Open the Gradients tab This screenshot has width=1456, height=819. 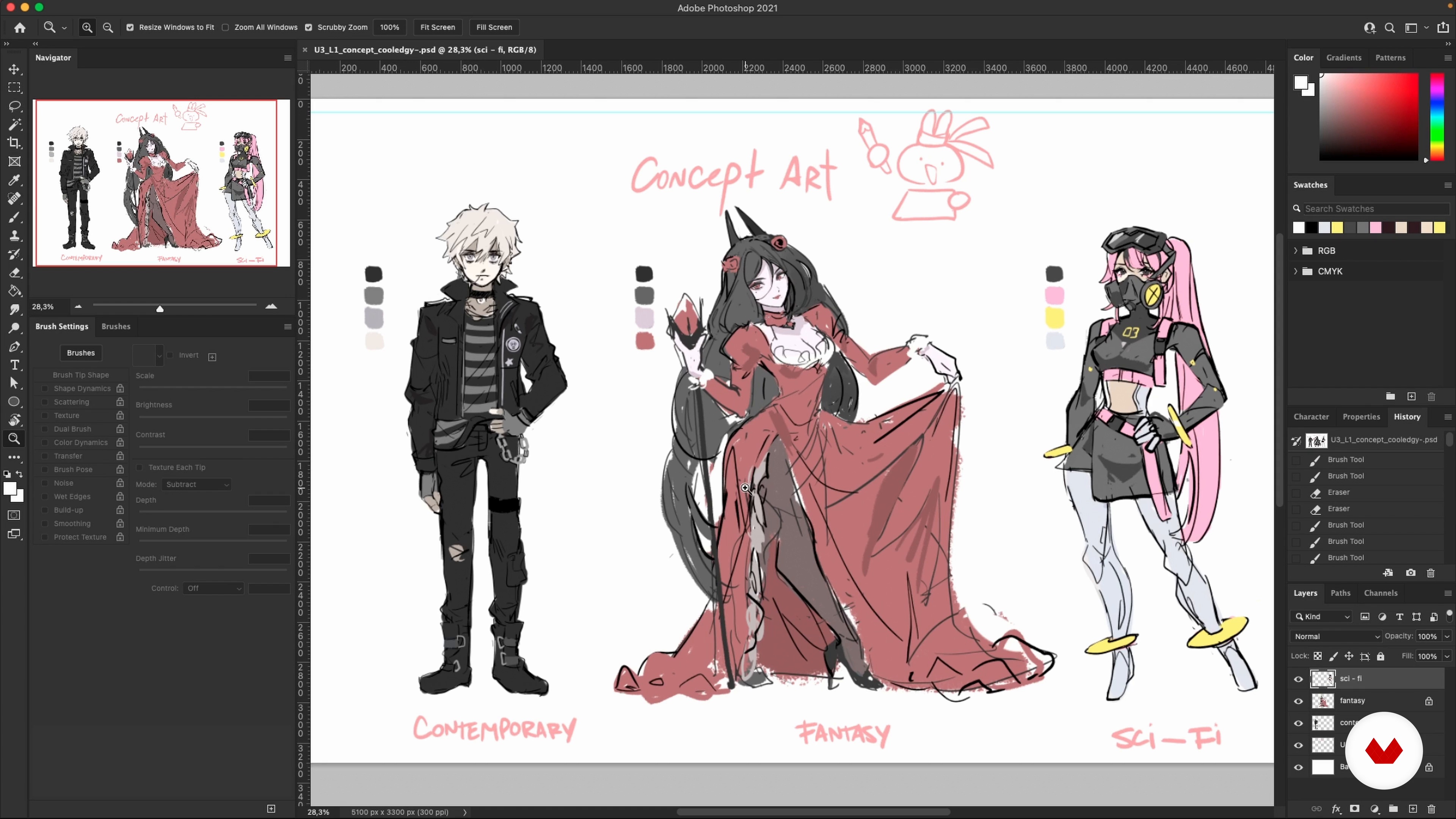coord(1343,58)
